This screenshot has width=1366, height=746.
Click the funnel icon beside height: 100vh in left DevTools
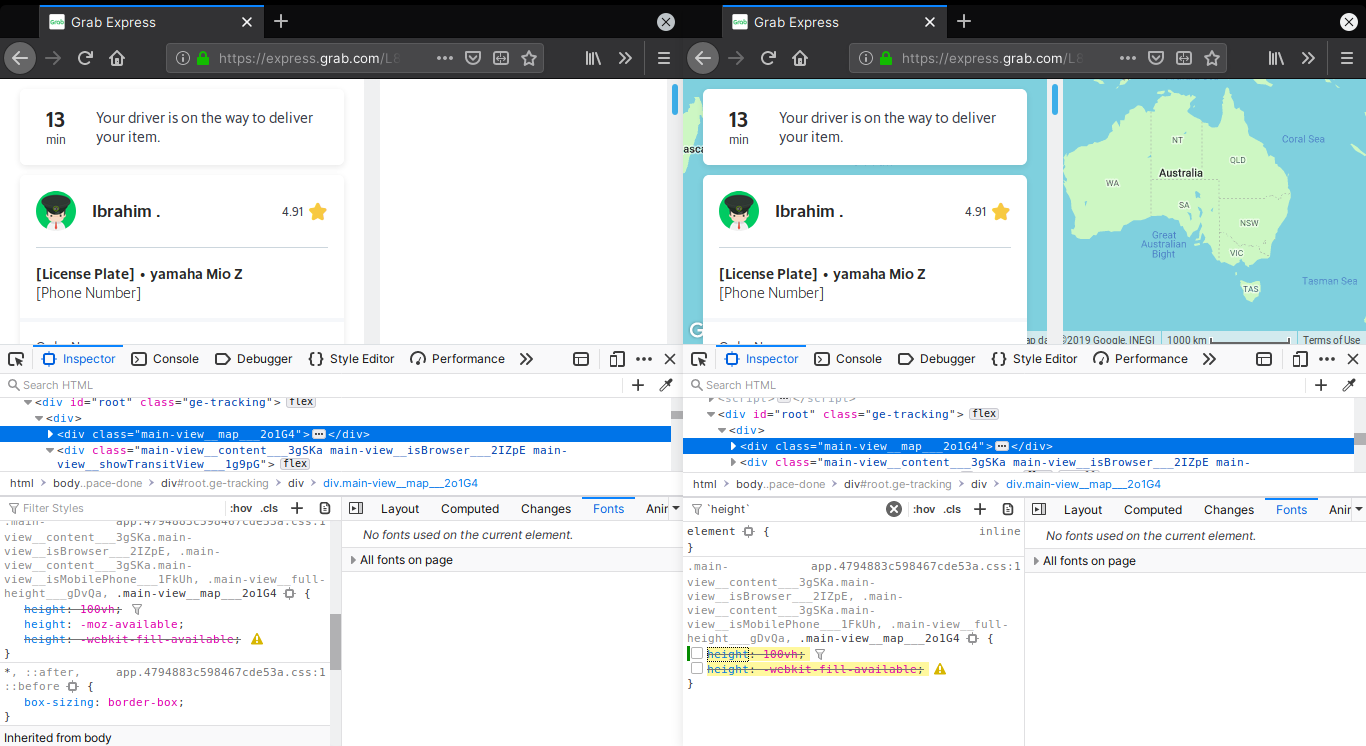(137, 609)
